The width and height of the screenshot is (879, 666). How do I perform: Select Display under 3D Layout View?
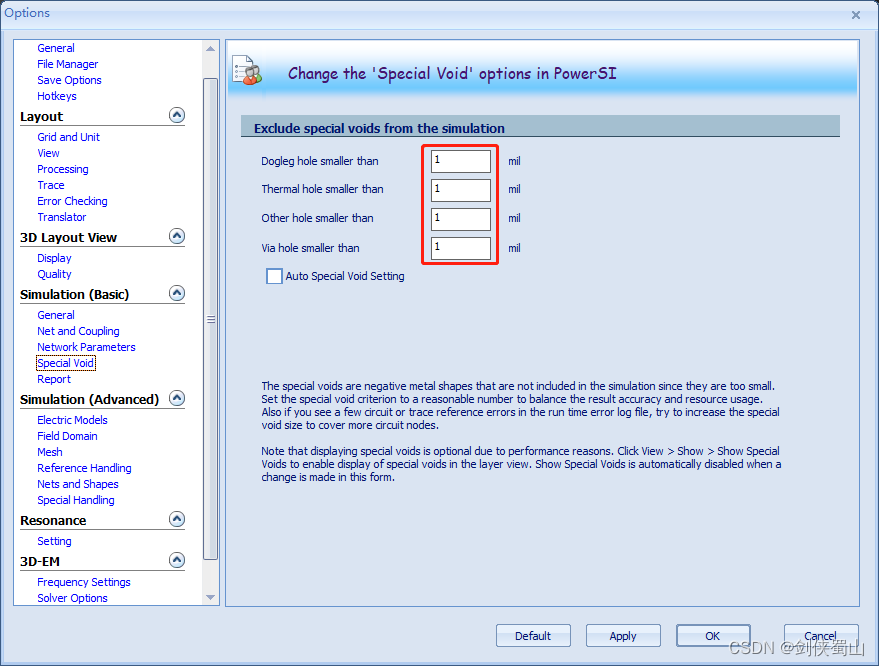54,258
